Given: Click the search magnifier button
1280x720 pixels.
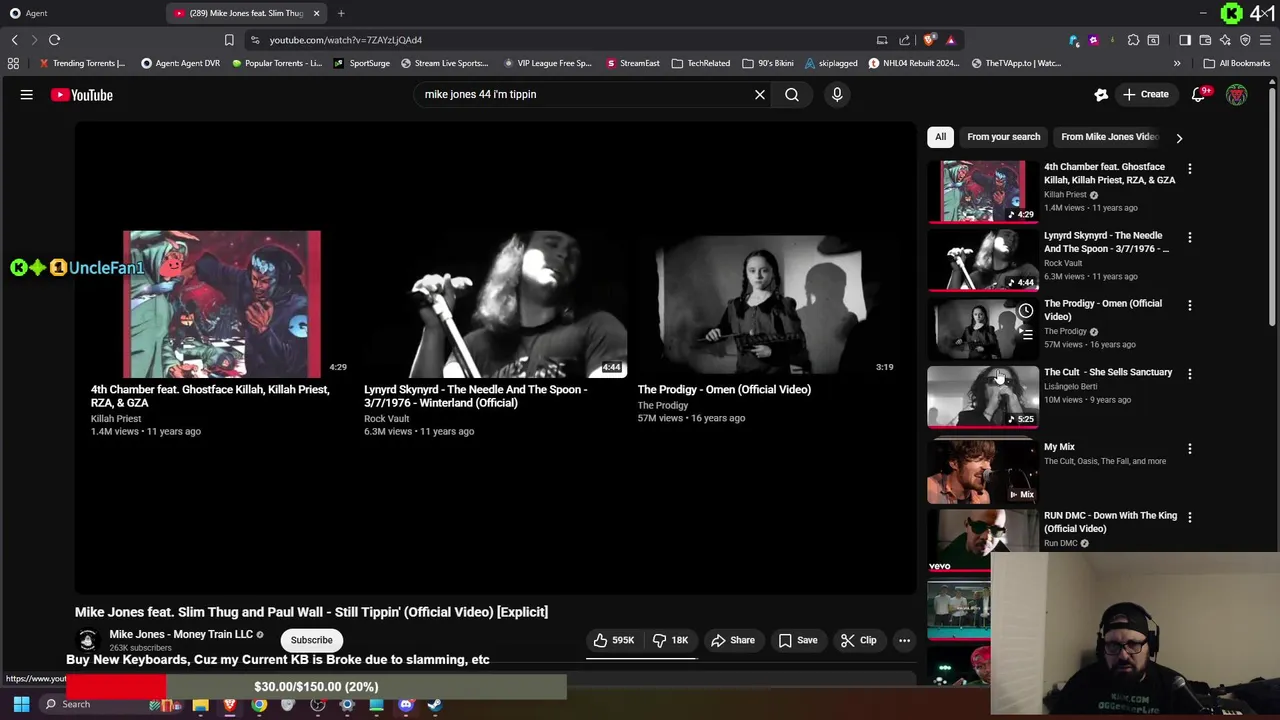Looking at the screenshot, I should click(x=792, y=95).
